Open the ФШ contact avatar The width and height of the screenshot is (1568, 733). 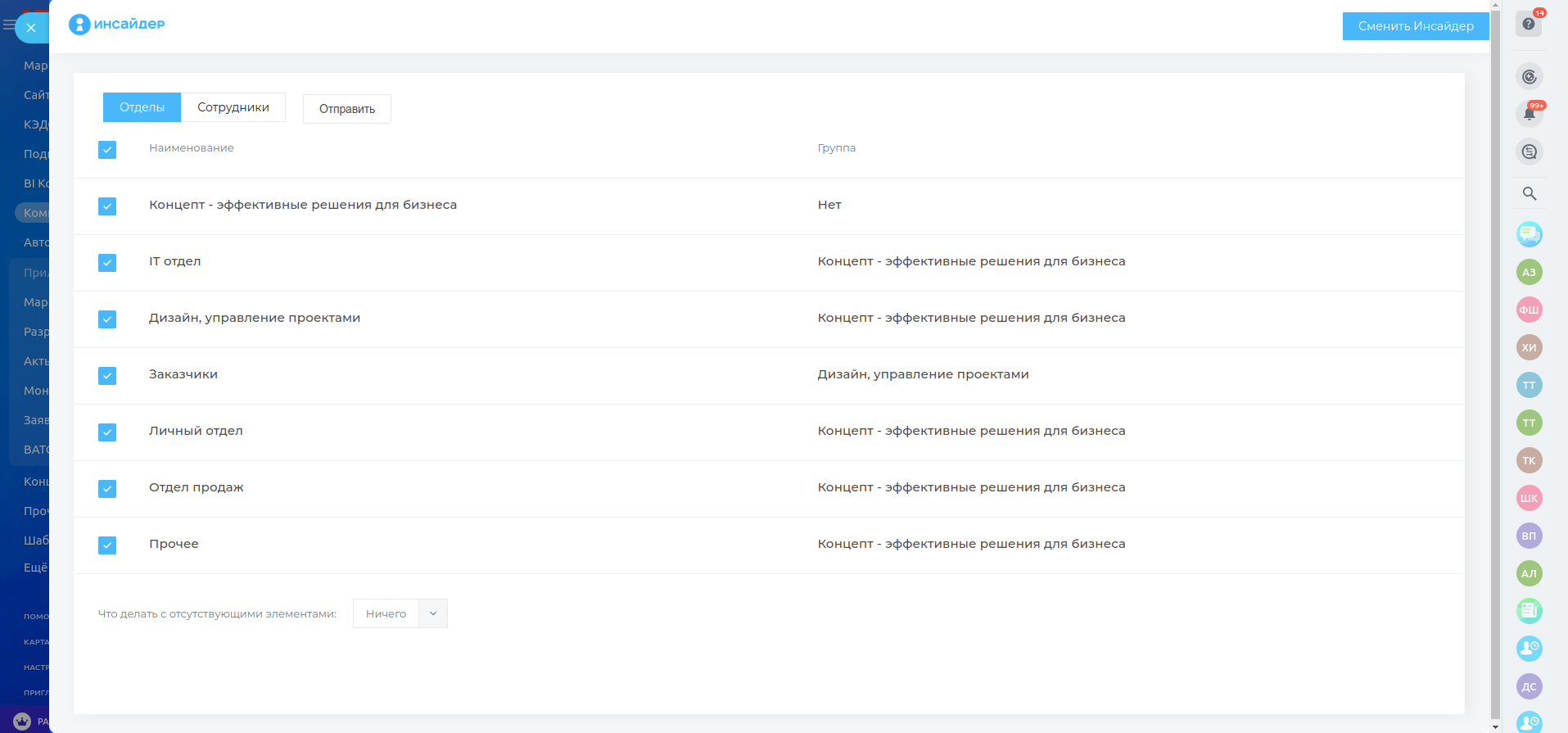coord(1529,310)
